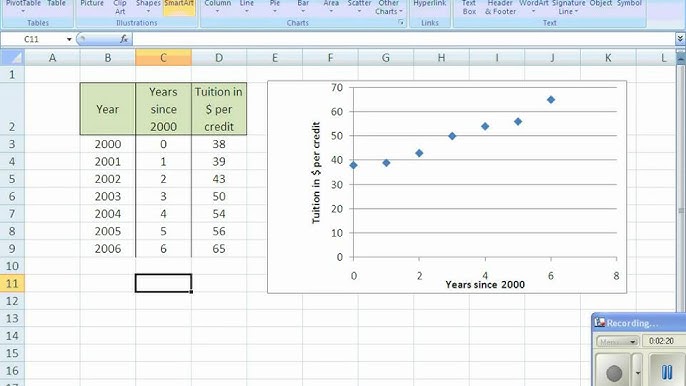Open the Shapes gallery dropdown
686x386 pixels.
148,6
